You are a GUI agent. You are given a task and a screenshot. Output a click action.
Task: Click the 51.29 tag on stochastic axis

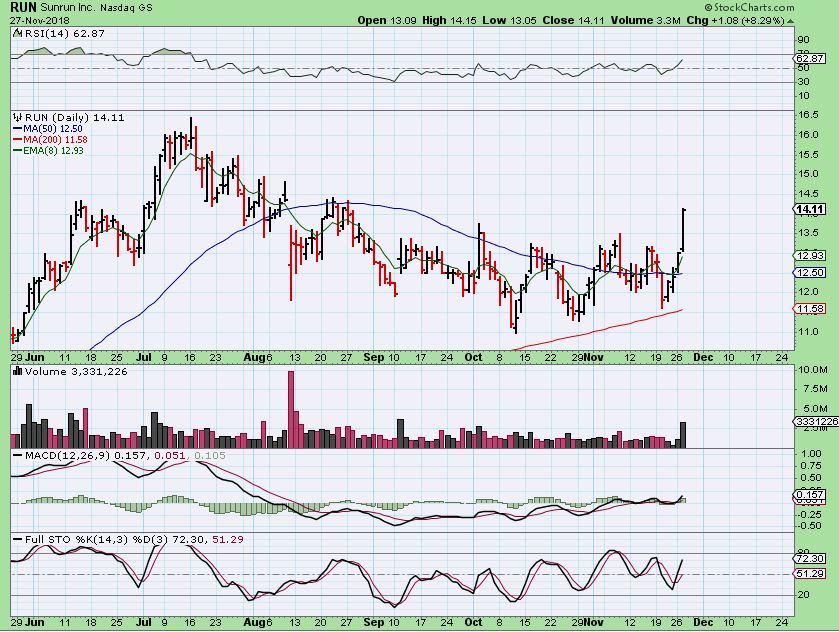(810, 574)
